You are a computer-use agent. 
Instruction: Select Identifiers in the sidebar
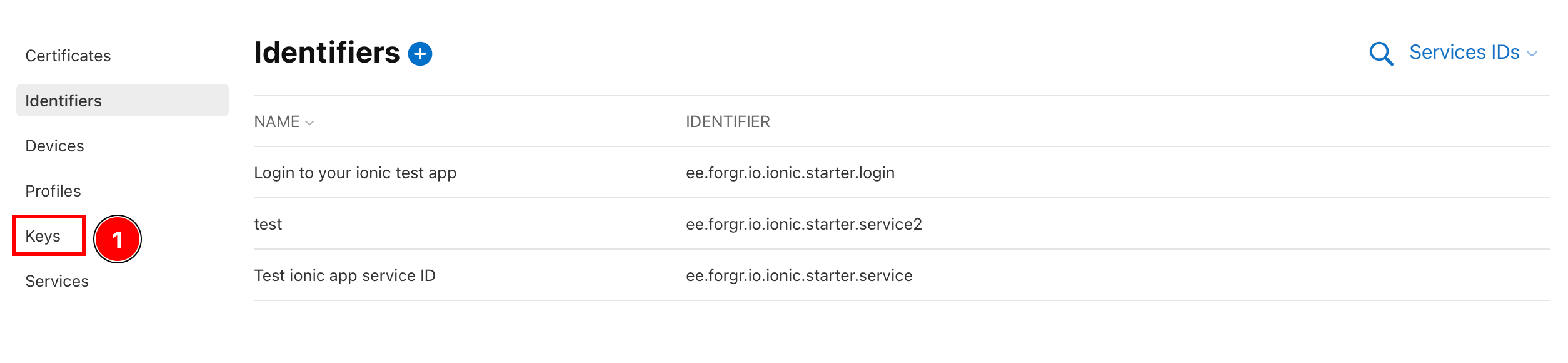(x=63, y=101)
